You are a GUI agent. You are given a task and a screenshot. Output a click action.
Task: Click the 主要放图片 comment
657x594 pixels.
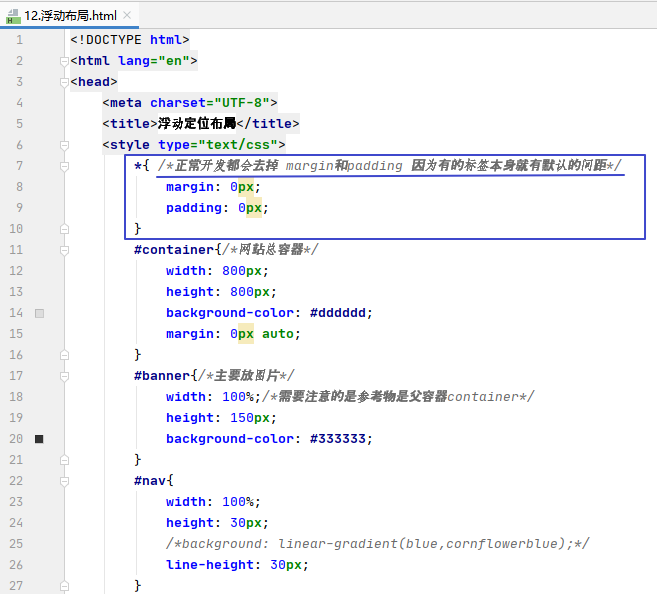click(246, 375)
